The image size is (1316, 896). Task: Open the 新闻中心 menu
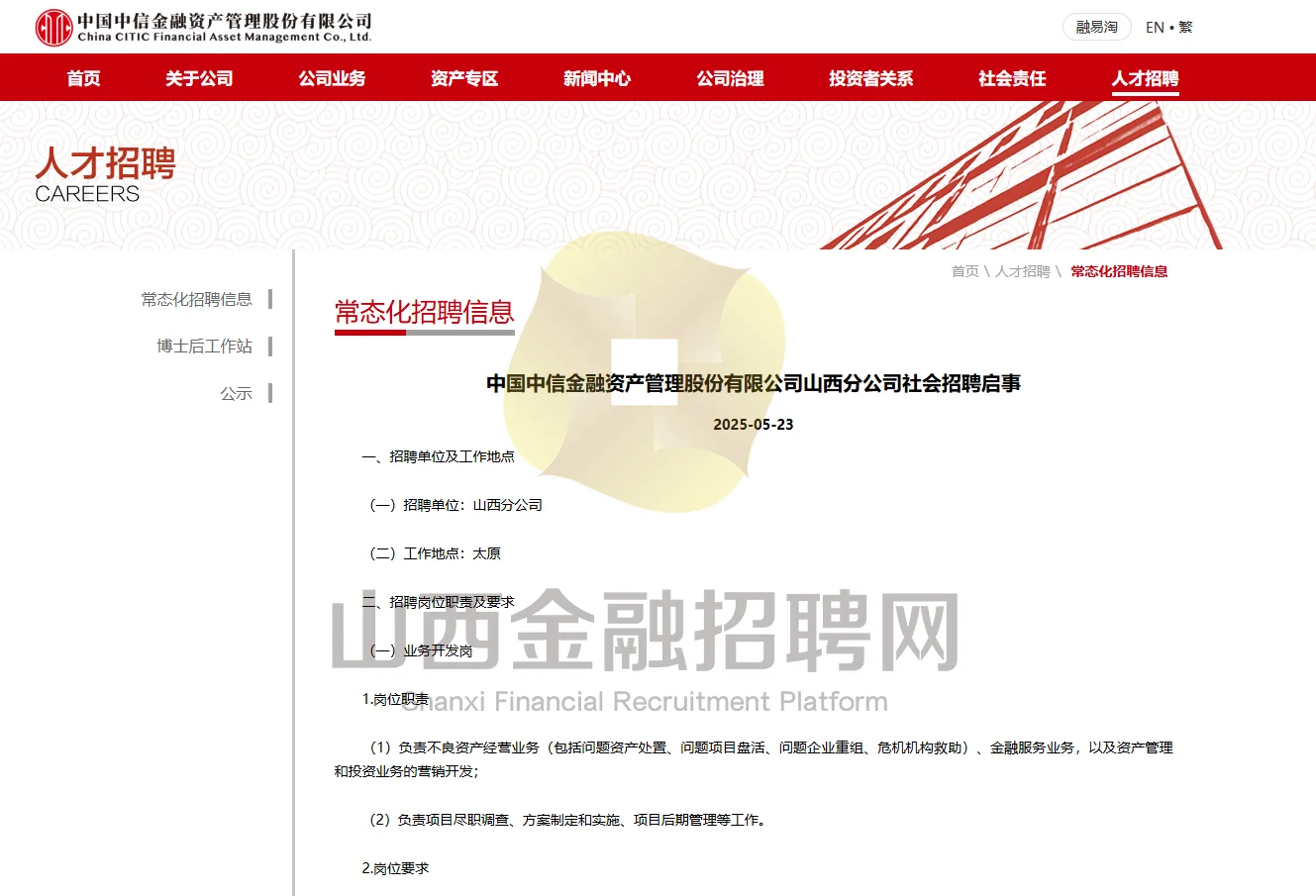597,78
